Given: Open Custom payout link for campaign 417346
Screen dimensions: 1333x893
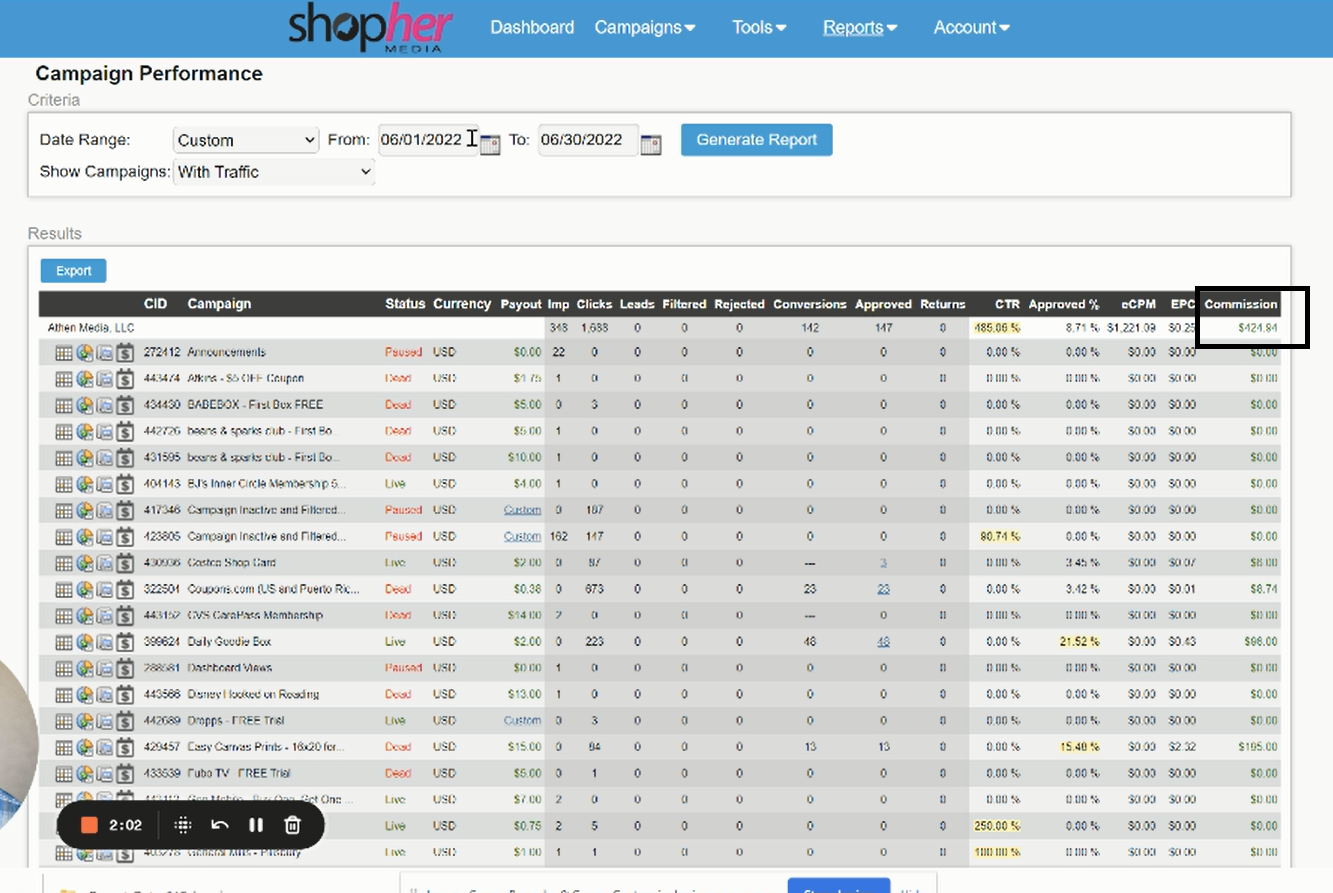Looking at the screenshot, I should point(522,510).
